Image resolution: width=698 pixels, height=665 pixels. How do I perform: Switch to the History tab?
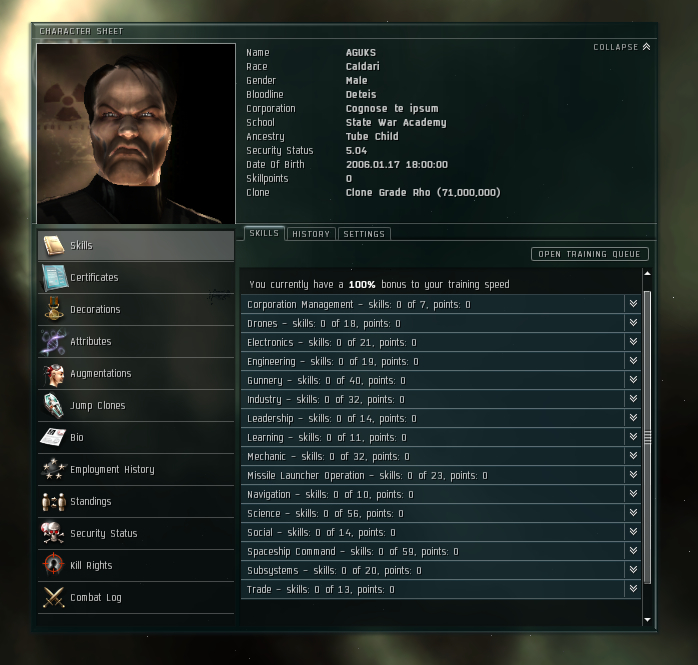click(x=311, y=234)
